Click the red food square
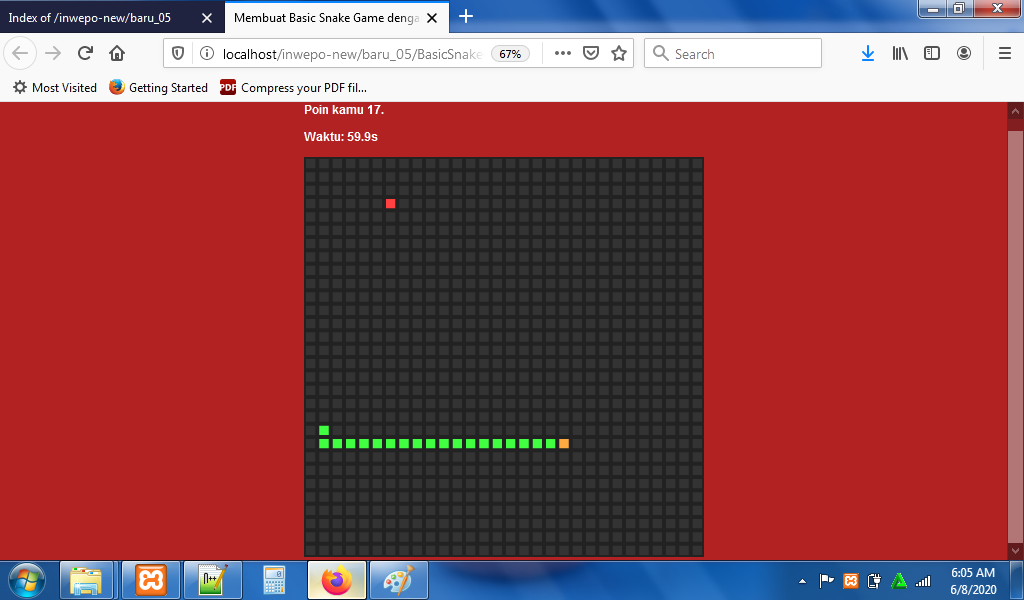This screenshot has width=1024, height=600. pyautogui.click(x=391, y=204)
